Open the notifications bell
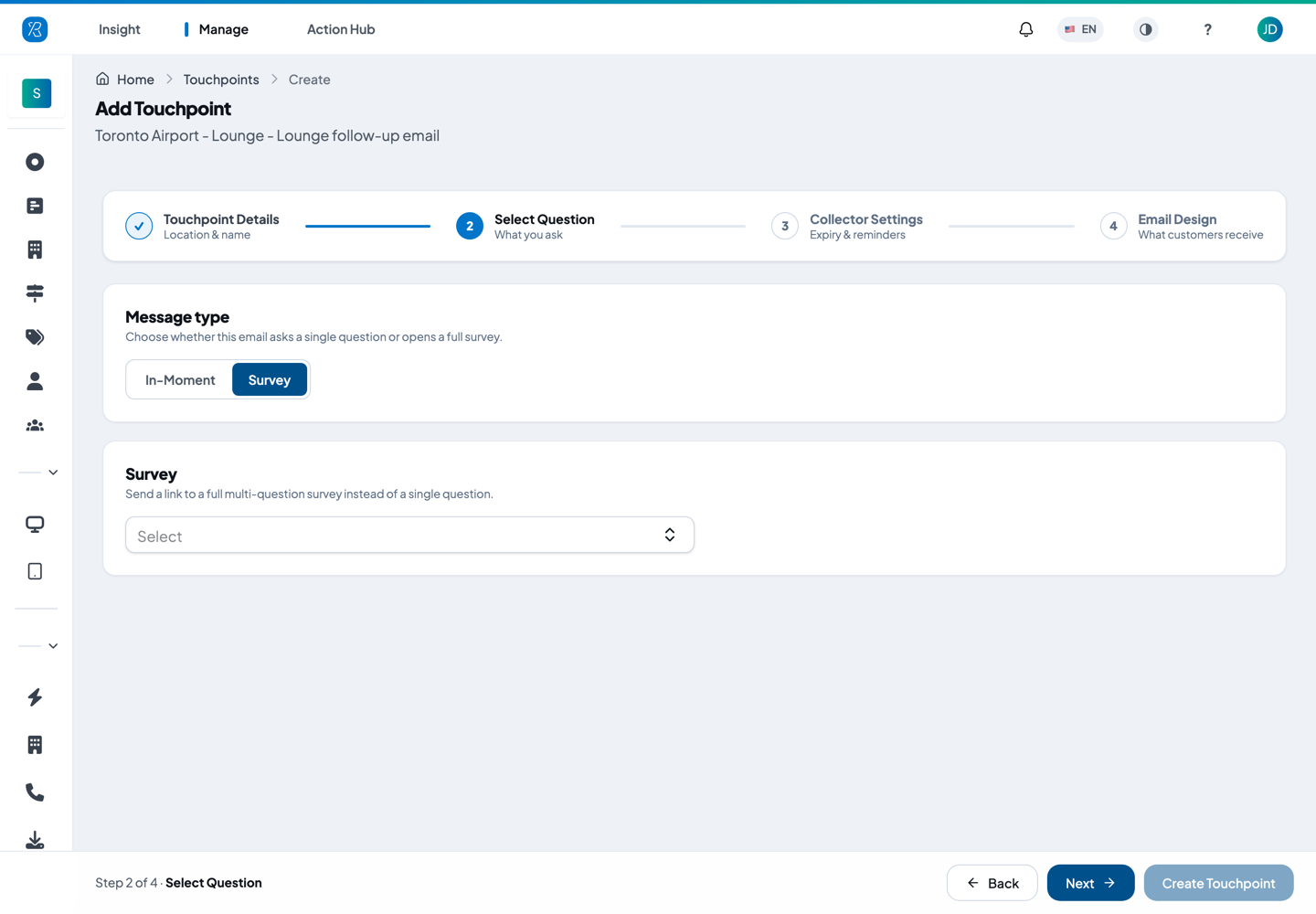Viewport: 1316px width, 914px height. (x=1025, y=29)
